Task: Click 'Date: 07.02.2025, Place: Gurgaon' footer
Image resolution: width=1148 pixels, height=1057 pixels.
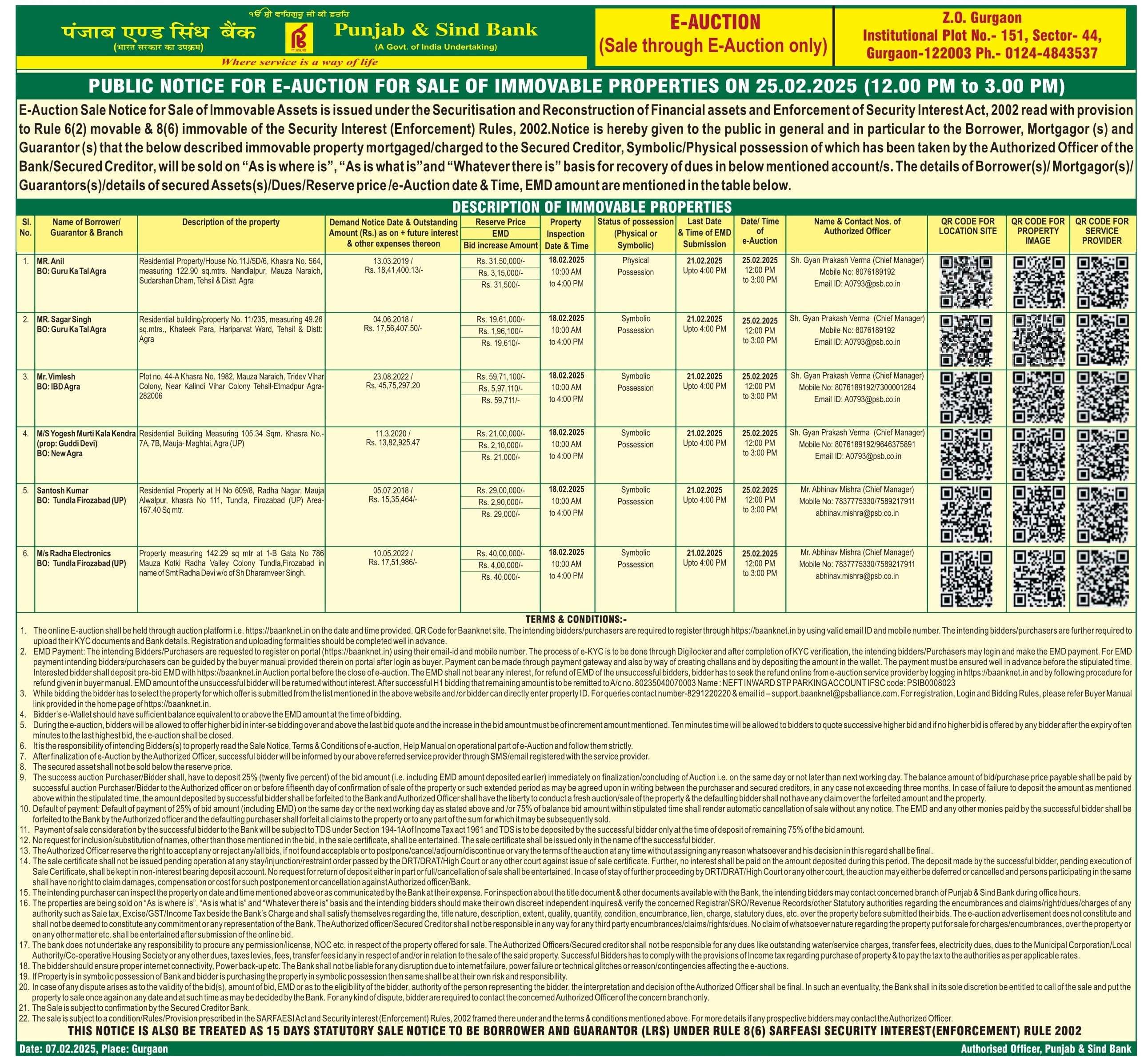Action: [94, 1049]
